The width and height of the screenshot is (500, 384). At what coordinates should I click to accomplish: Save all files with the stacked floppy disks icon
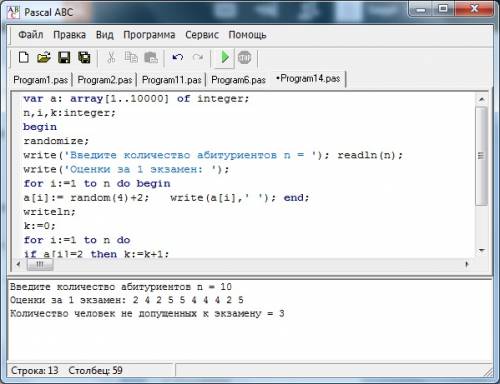(x=84, y=58)
